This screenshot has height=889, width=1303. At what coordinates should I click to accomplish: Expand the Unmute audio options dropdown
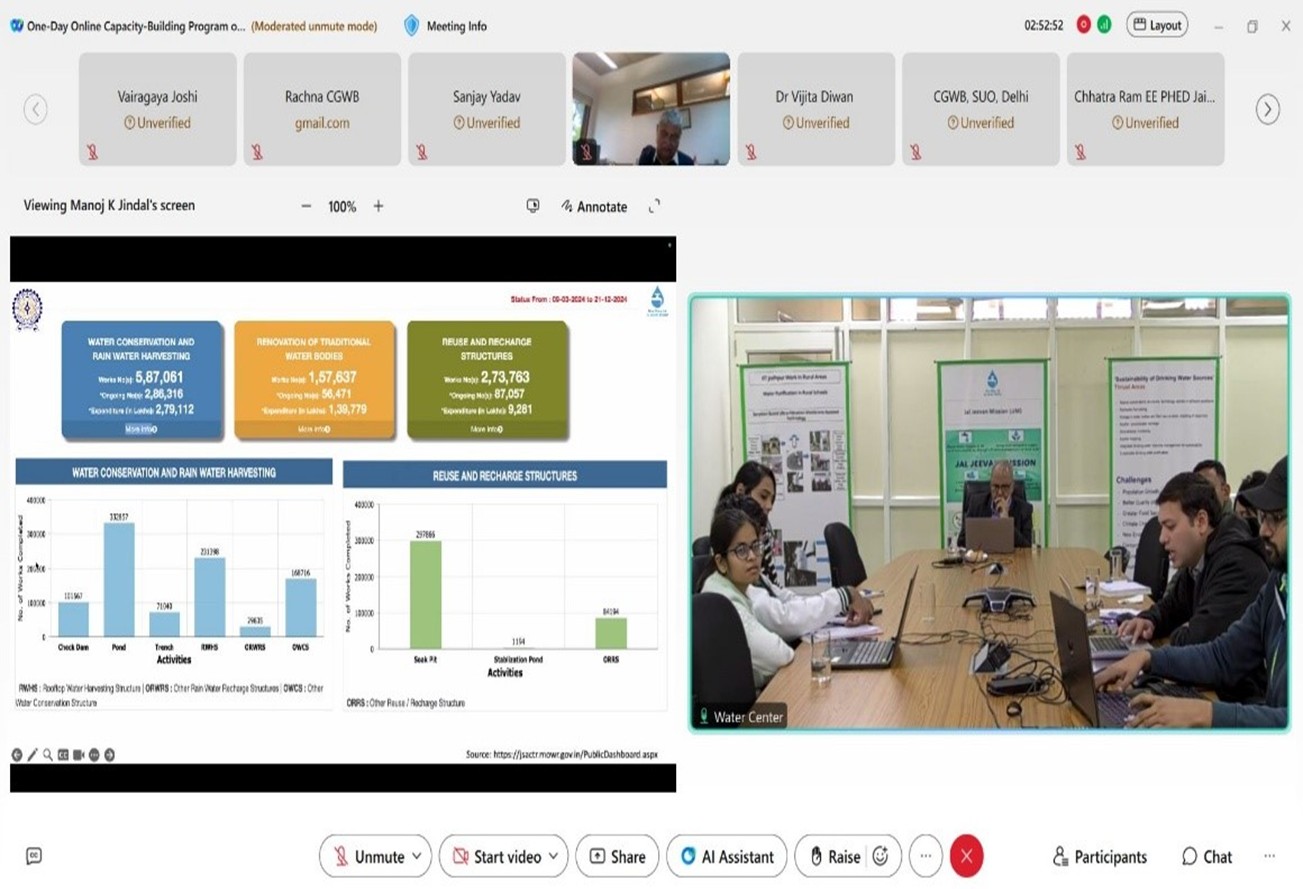point(417,856)
